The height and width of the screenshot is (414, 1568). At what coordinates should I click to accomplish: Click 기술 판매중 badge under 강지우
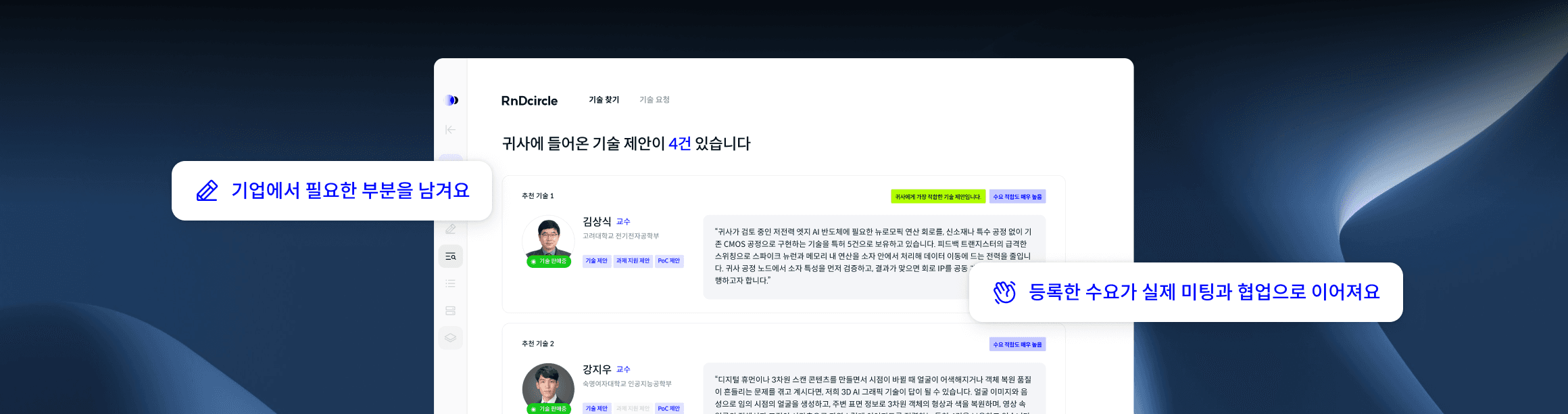click(549, 409)
